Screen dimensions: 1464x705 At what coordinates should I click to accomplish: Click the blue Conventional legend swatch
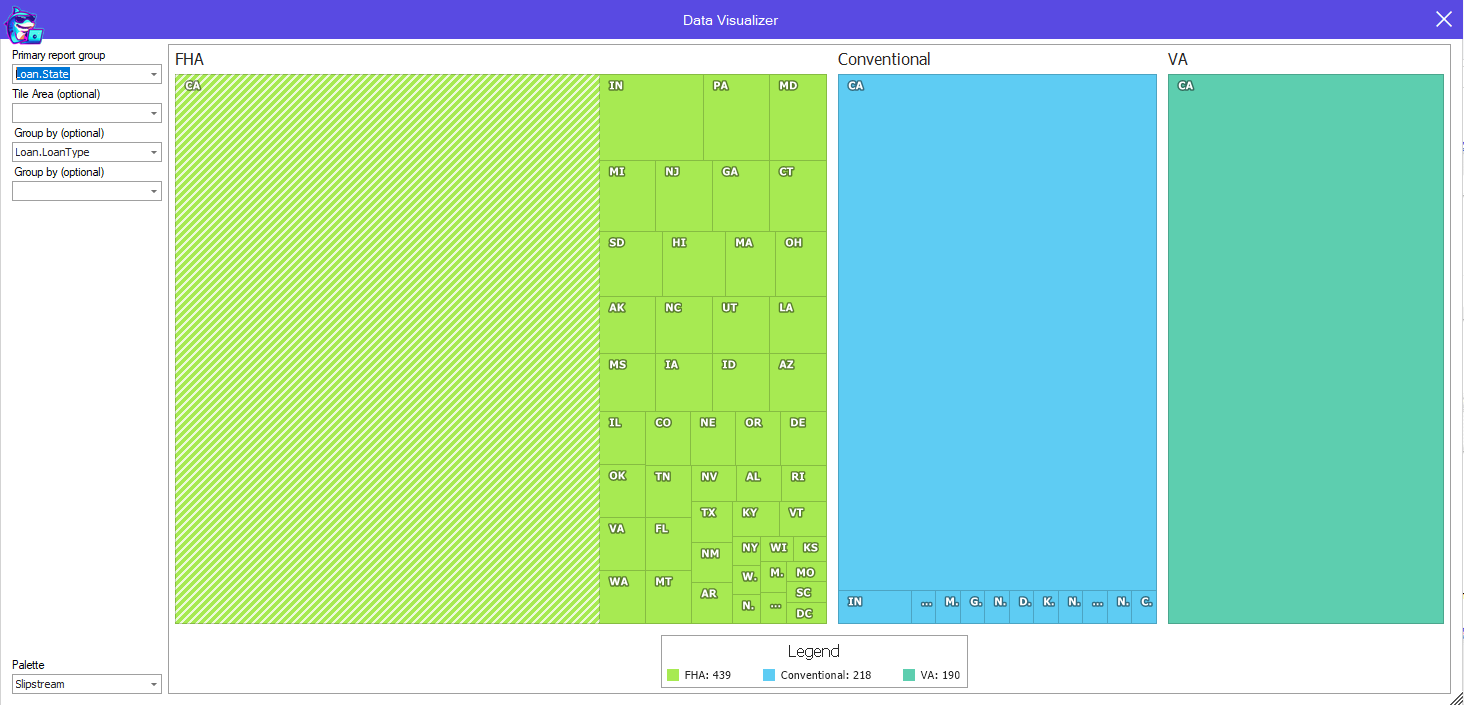click(x=769, y=676)
